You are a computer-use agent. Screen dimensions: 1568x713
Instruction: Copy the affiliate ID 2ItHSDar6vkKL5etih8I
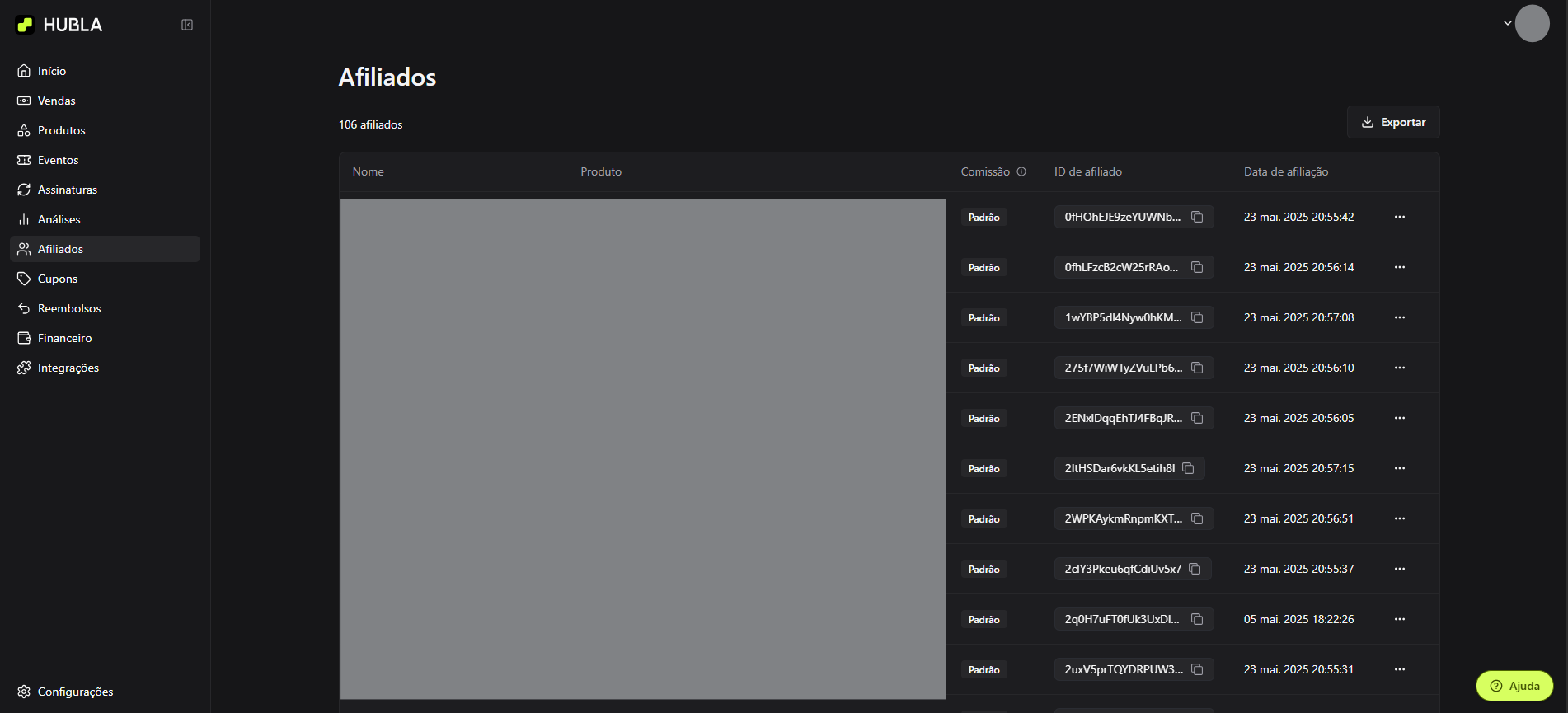coord(1188,468)
